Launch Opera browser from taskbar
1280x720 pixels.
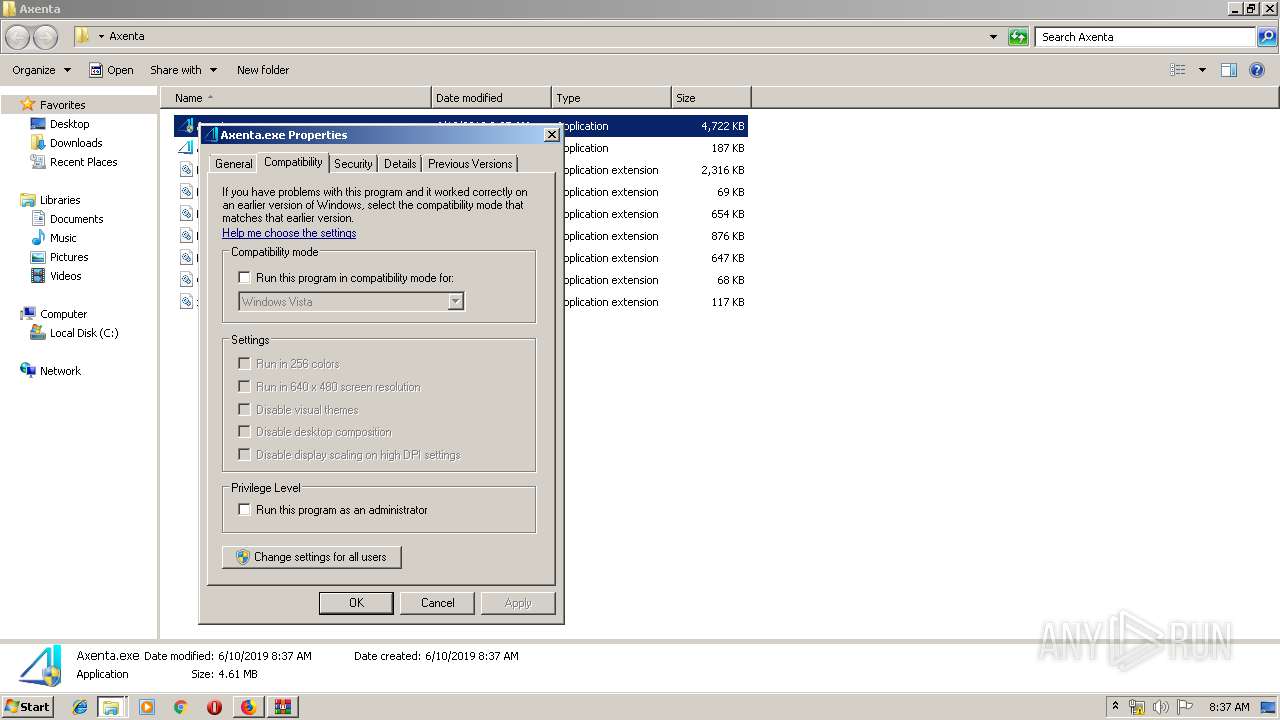pyautogui.click(x=214, y=707)
